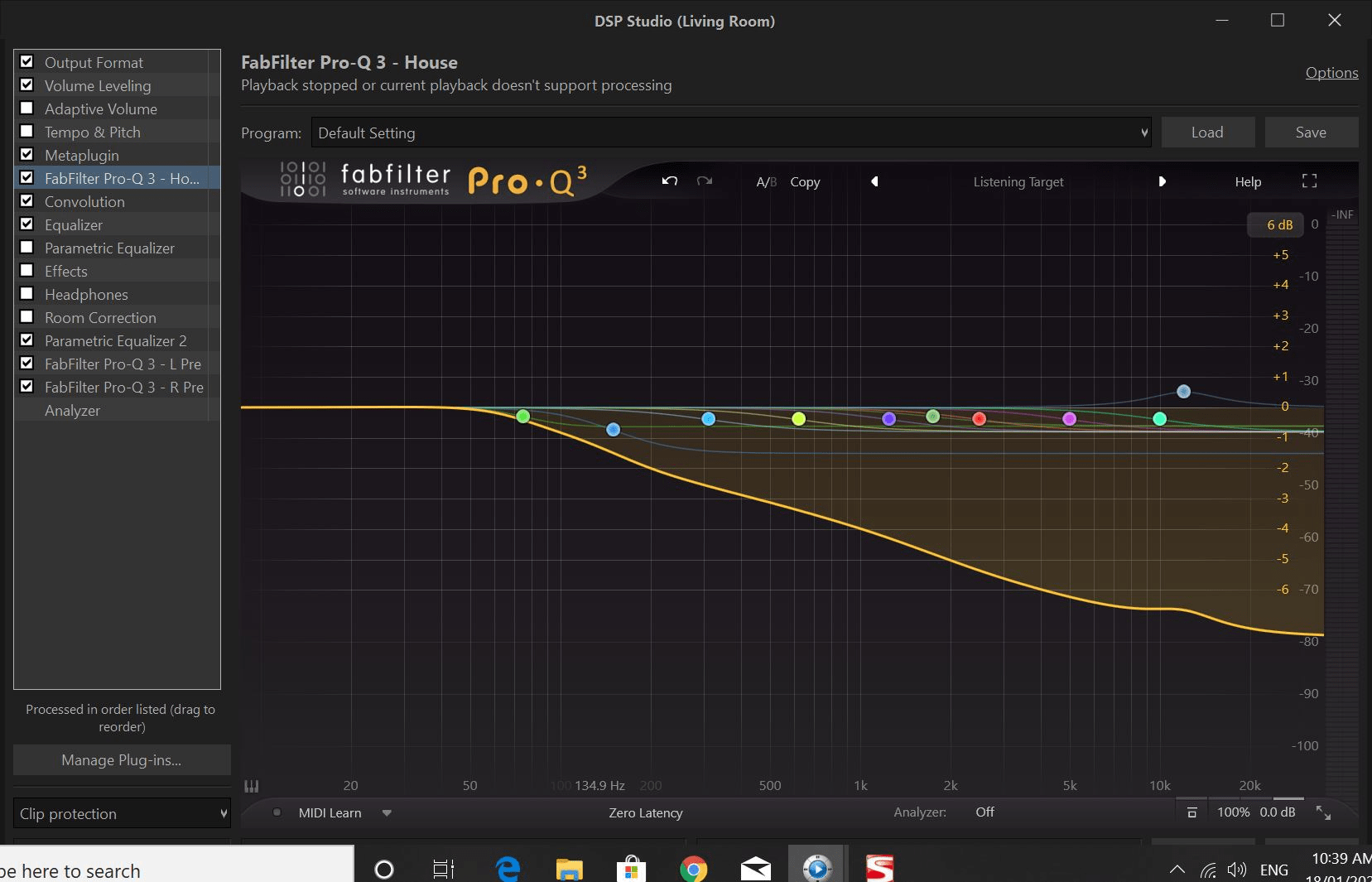
Task: Select the raised grey-blue band near 12k
Action: click(1183, 391)
